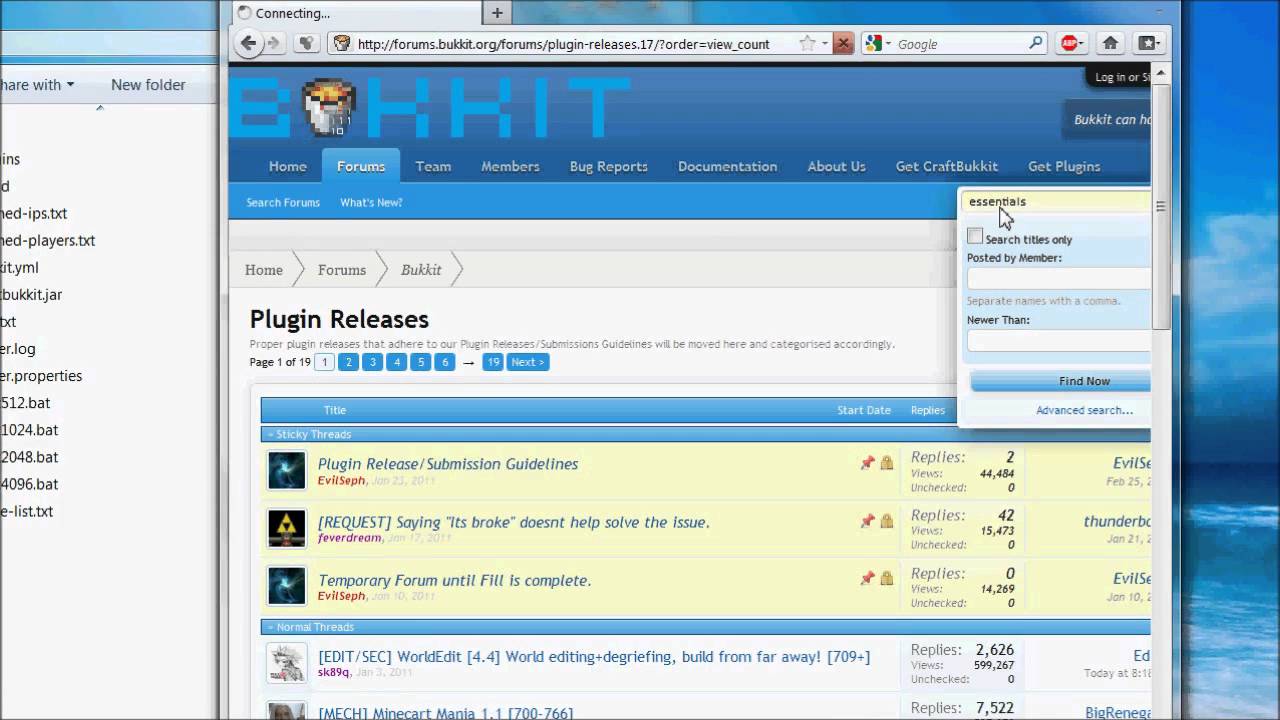Viewport: 1280px width, 720px height.
Task: Stop loading with the red X button
Action: pyautogui.click(x=843, y=43)
